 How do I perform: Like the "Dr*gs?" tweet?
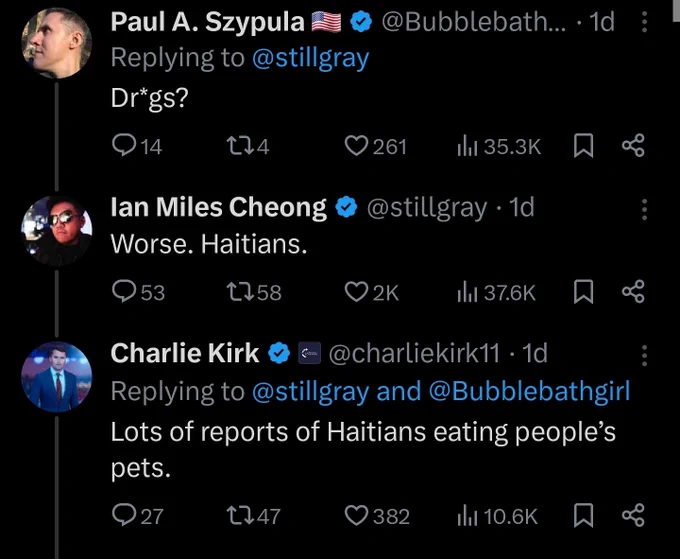(x=375, y=146)
